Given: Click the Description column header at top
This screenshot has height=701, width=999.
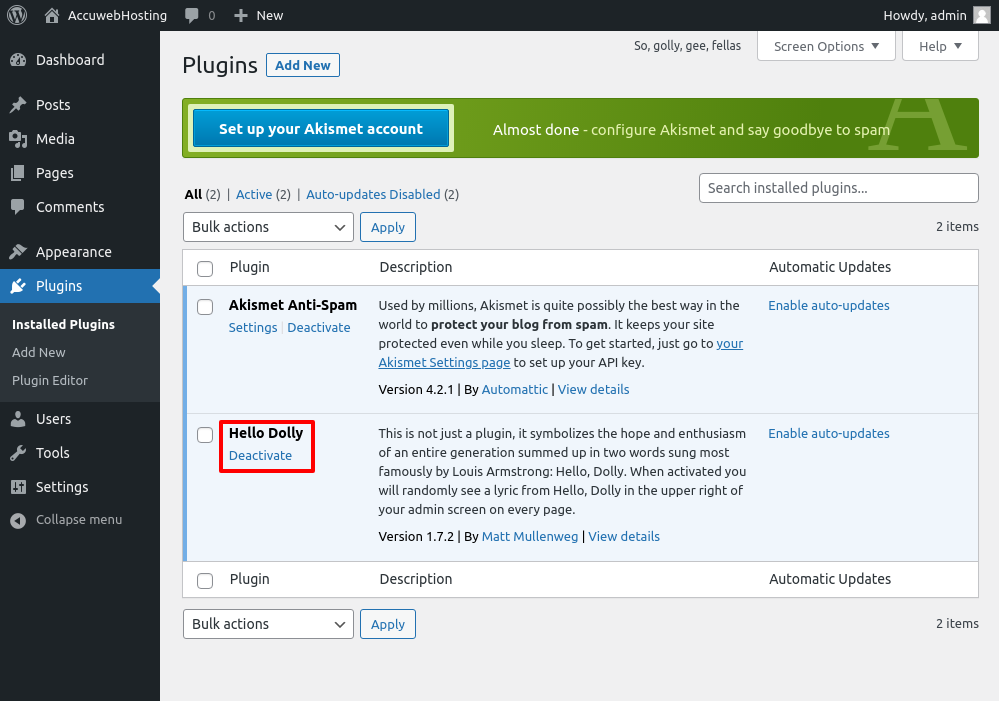Looking at the screenshot, I should click(416, 267).
